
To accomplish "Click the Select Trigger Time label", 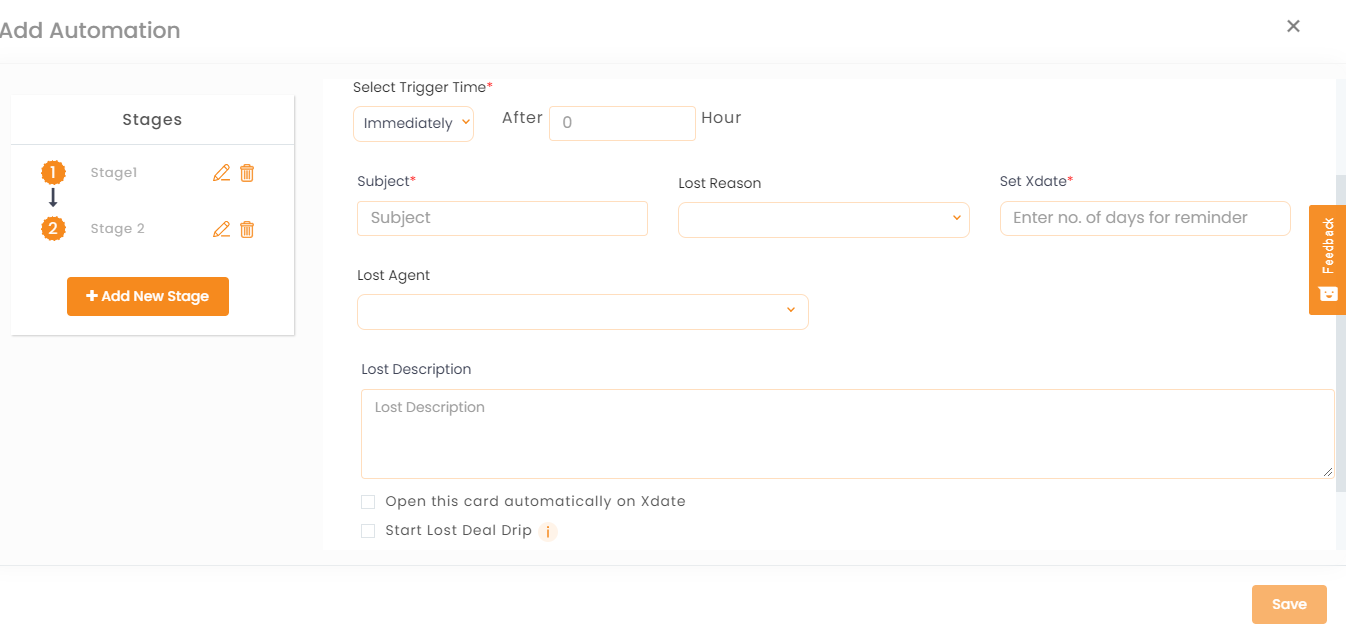I will (423, 88).
